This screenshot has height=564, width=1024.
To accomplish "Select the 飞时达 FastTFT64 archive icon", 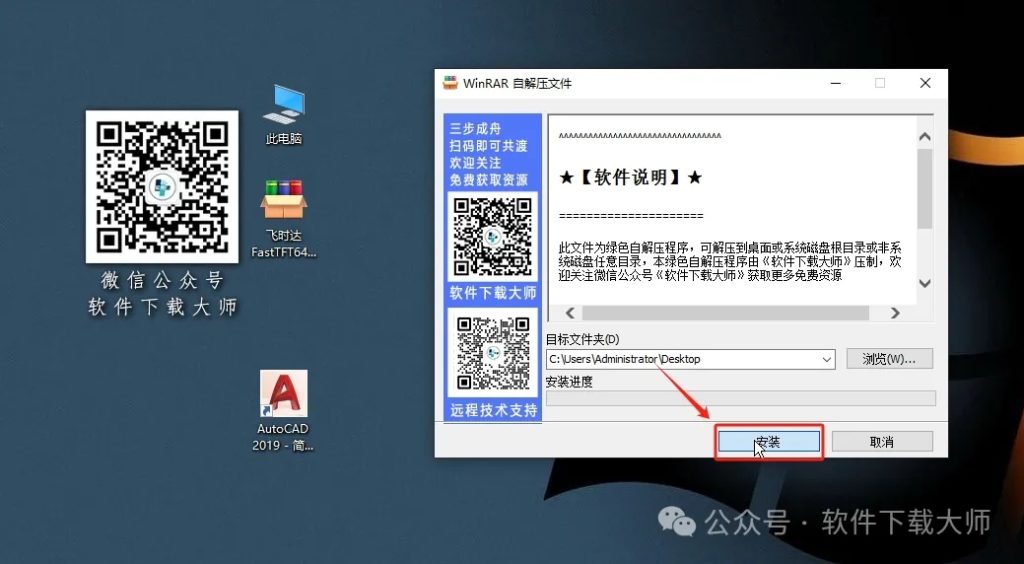I will (283, 219).
